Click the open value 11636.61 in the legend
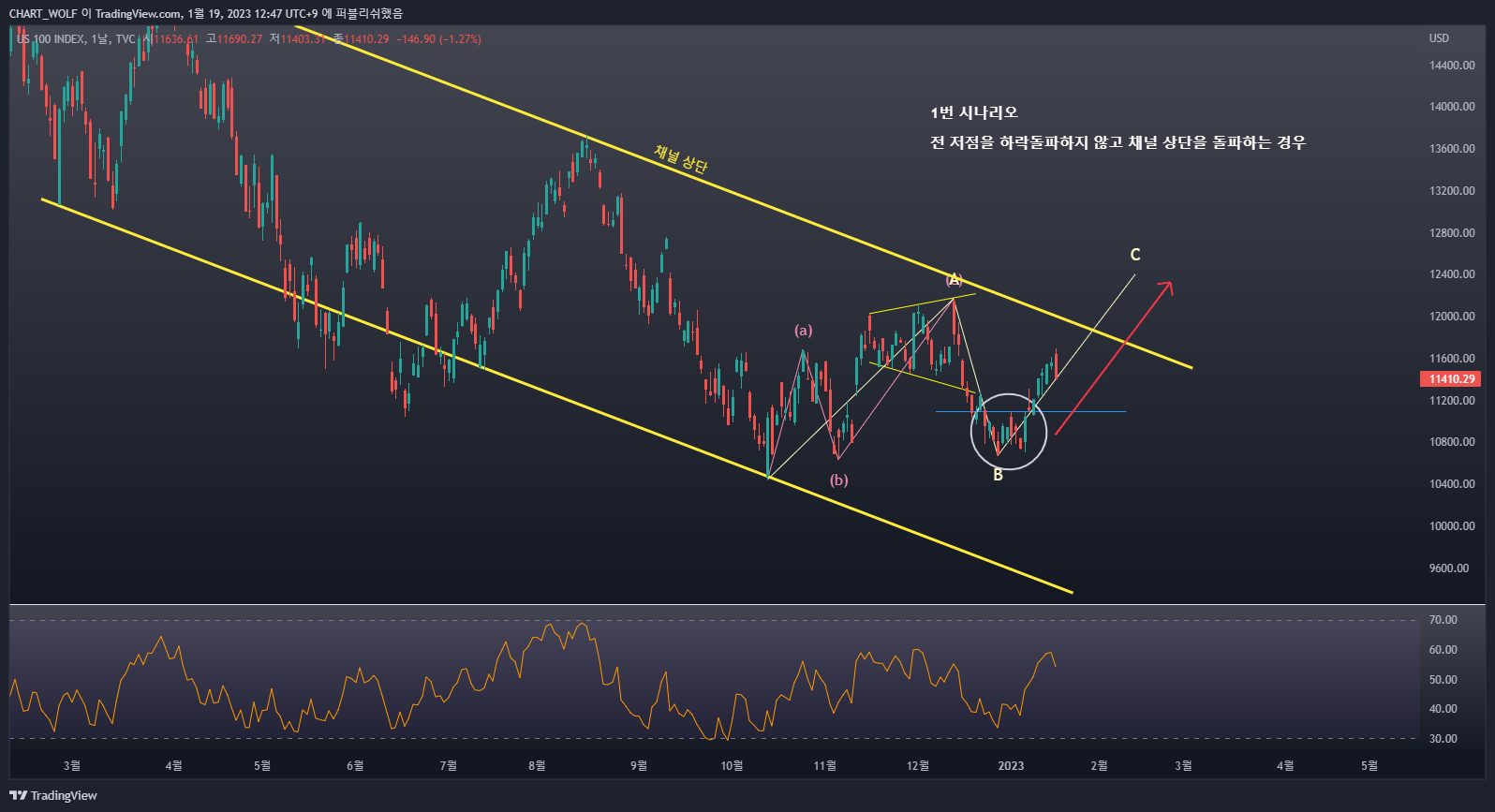This screenshot has height=812, width=1495. click(x=176, y=39)
